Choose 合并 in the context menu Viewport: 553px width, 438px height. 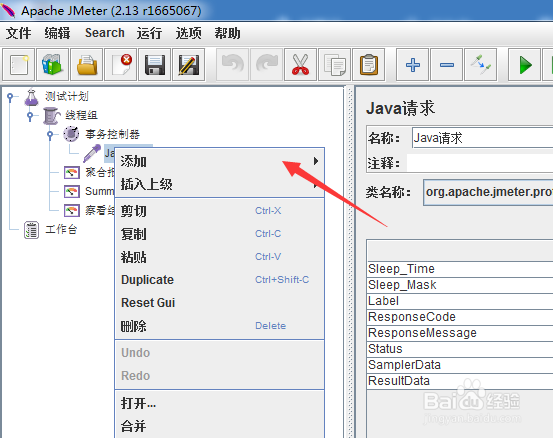pos(219,426)
